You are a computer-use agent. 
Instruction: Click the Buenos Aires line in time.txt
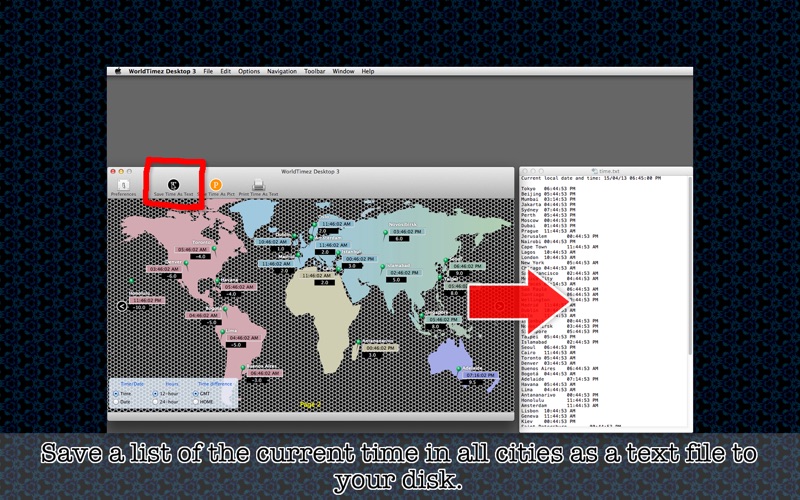pos(559,368)
